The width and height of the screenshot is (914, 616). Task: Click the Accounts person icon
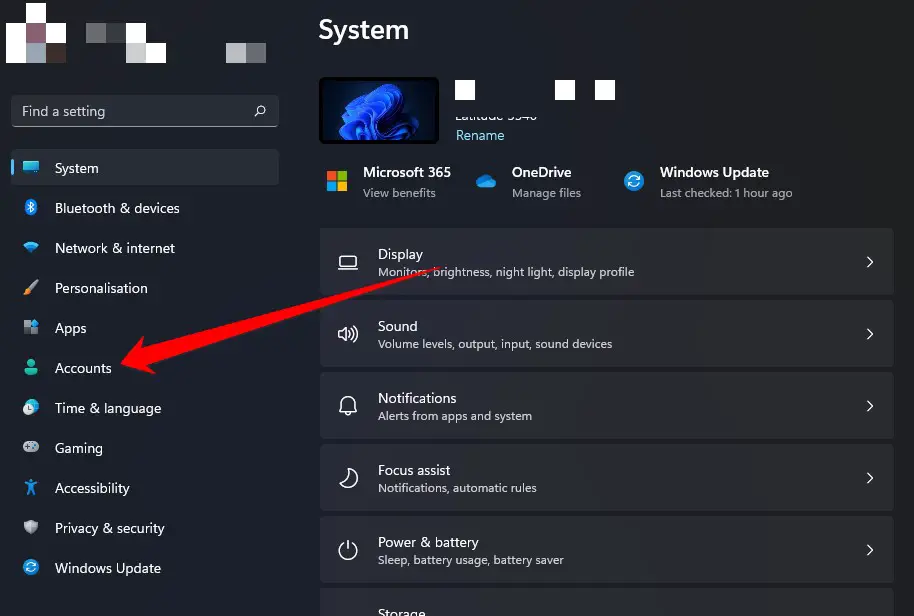31,367
